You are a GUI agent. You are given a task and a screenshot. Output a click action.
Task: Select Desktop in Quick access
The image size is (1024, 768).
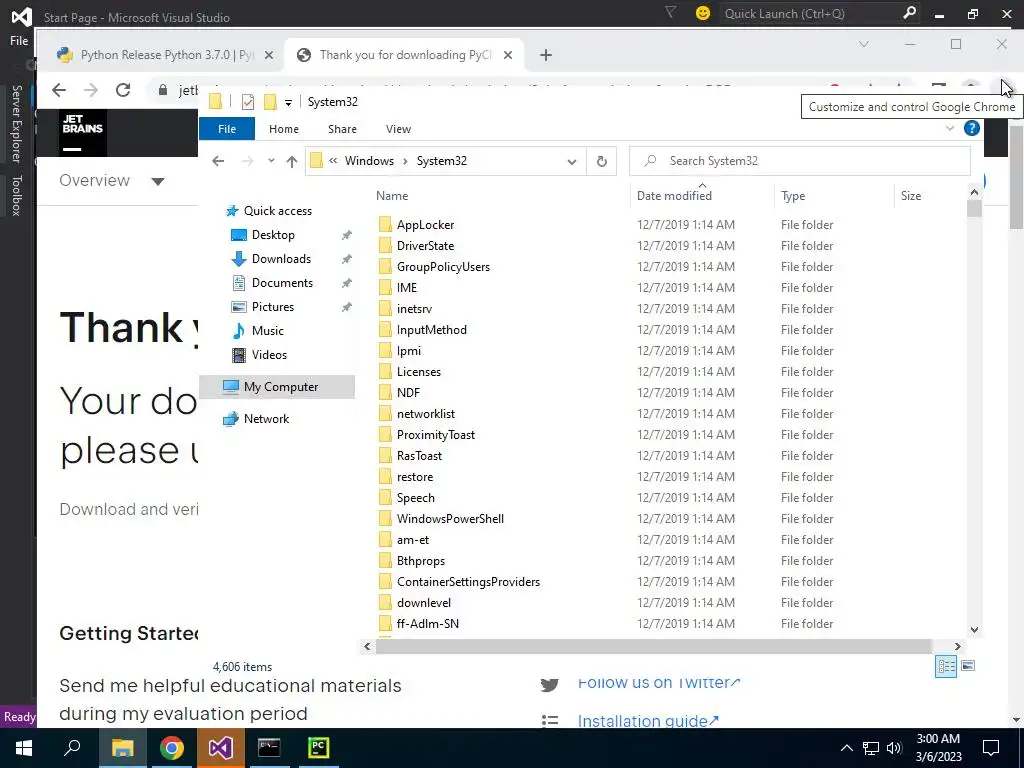[x=273, y=234]
